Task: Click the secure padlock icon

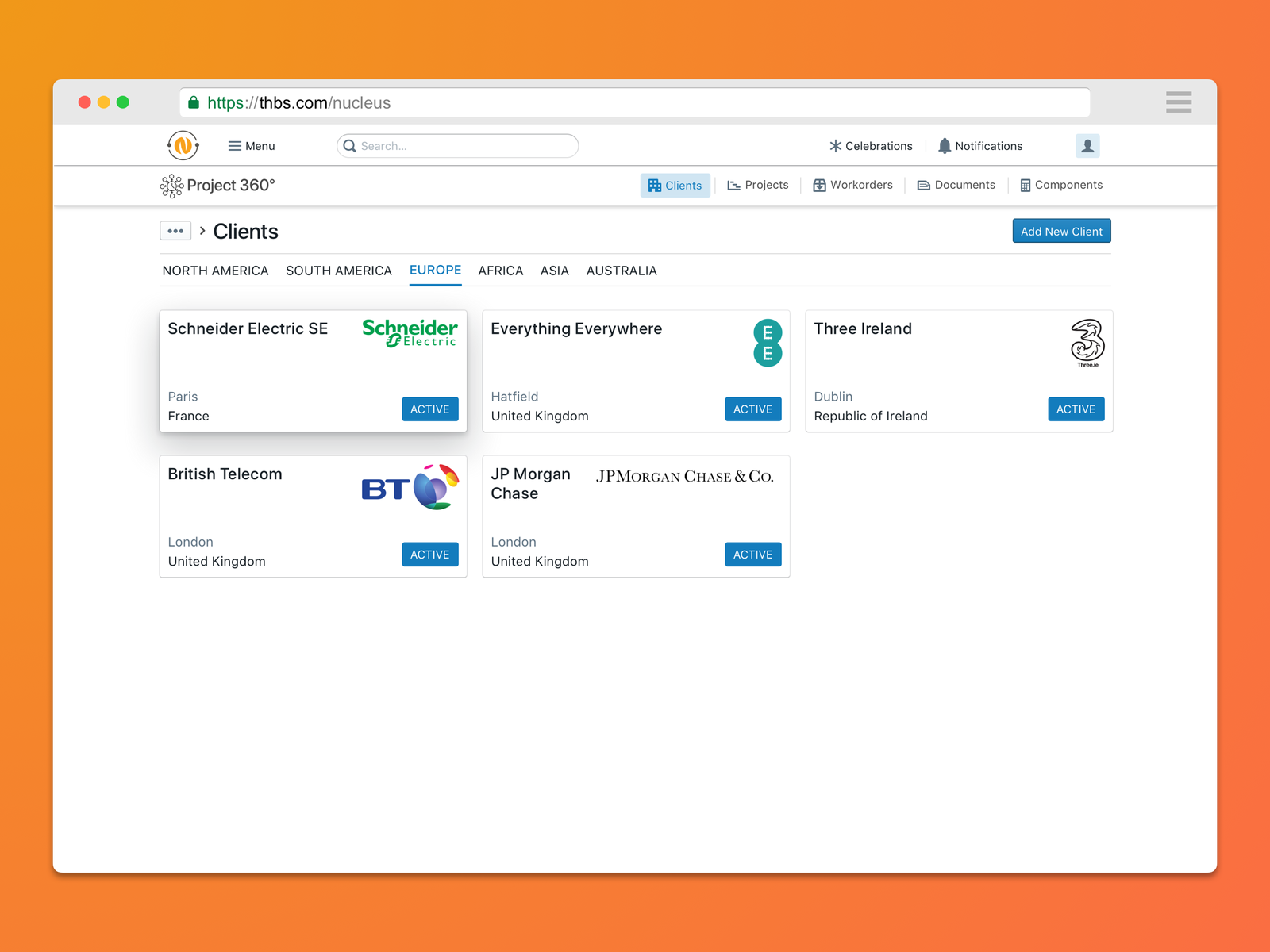Action: click(x=194, y=102)
